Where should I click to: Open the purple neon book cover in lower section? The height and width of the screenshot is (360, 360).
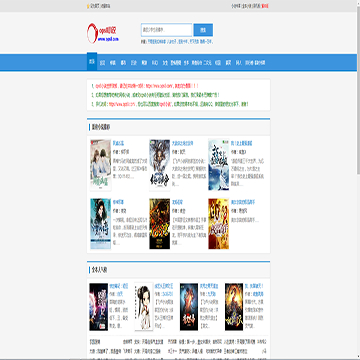click(99, 307)
